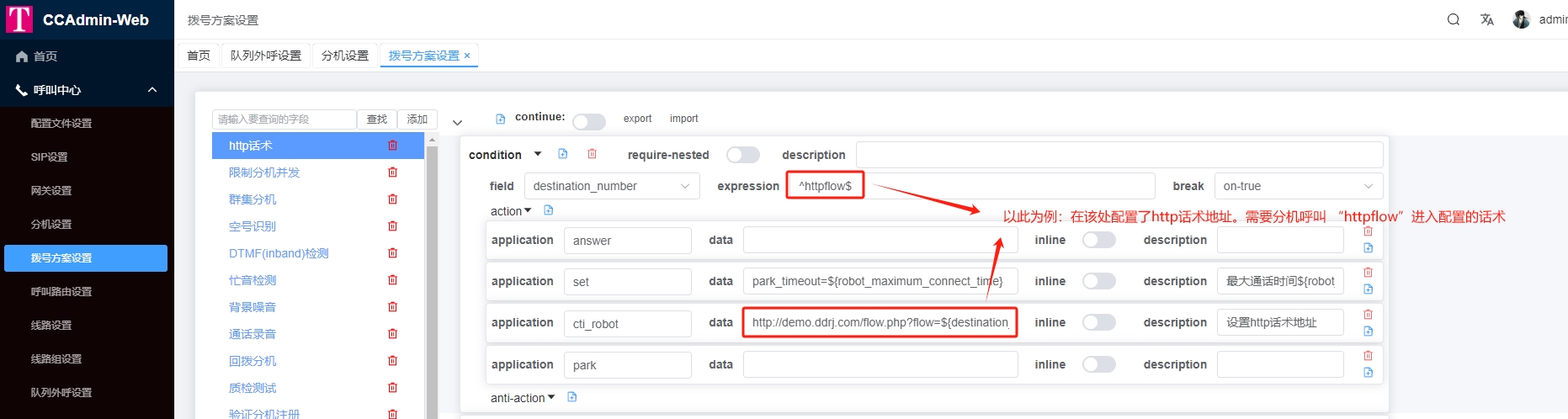Delete the http话术 dialplan entry
Viewport: 1568px width, 419px height.
point(392,146)
